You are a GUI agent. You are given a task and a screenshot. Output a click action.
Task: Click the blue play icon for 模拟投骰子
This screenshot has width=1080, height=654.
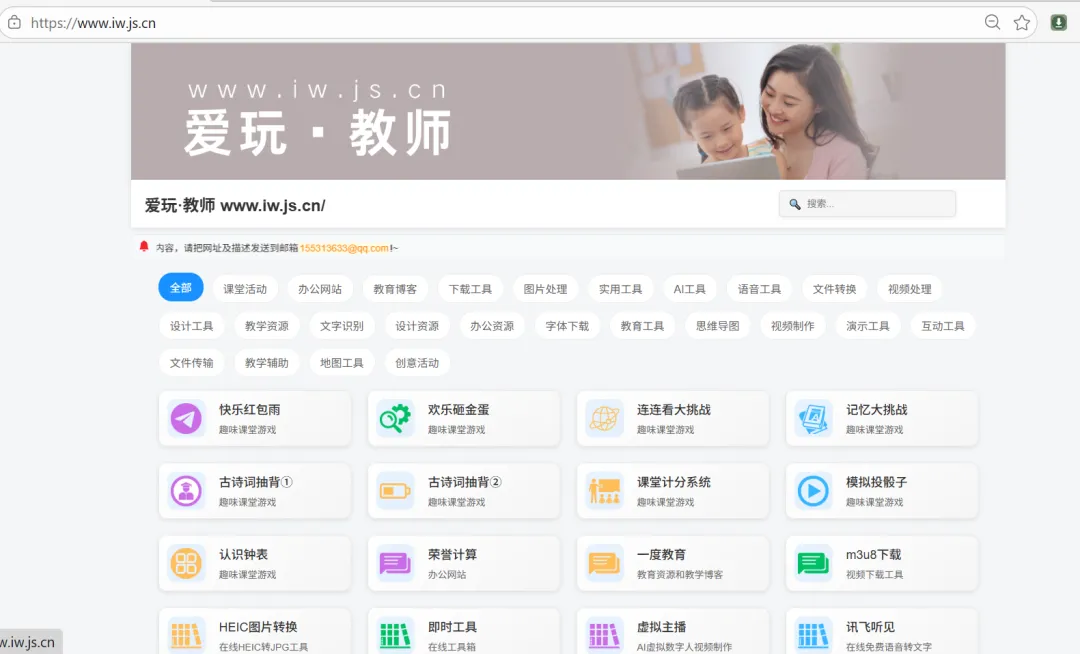(813, 491)
